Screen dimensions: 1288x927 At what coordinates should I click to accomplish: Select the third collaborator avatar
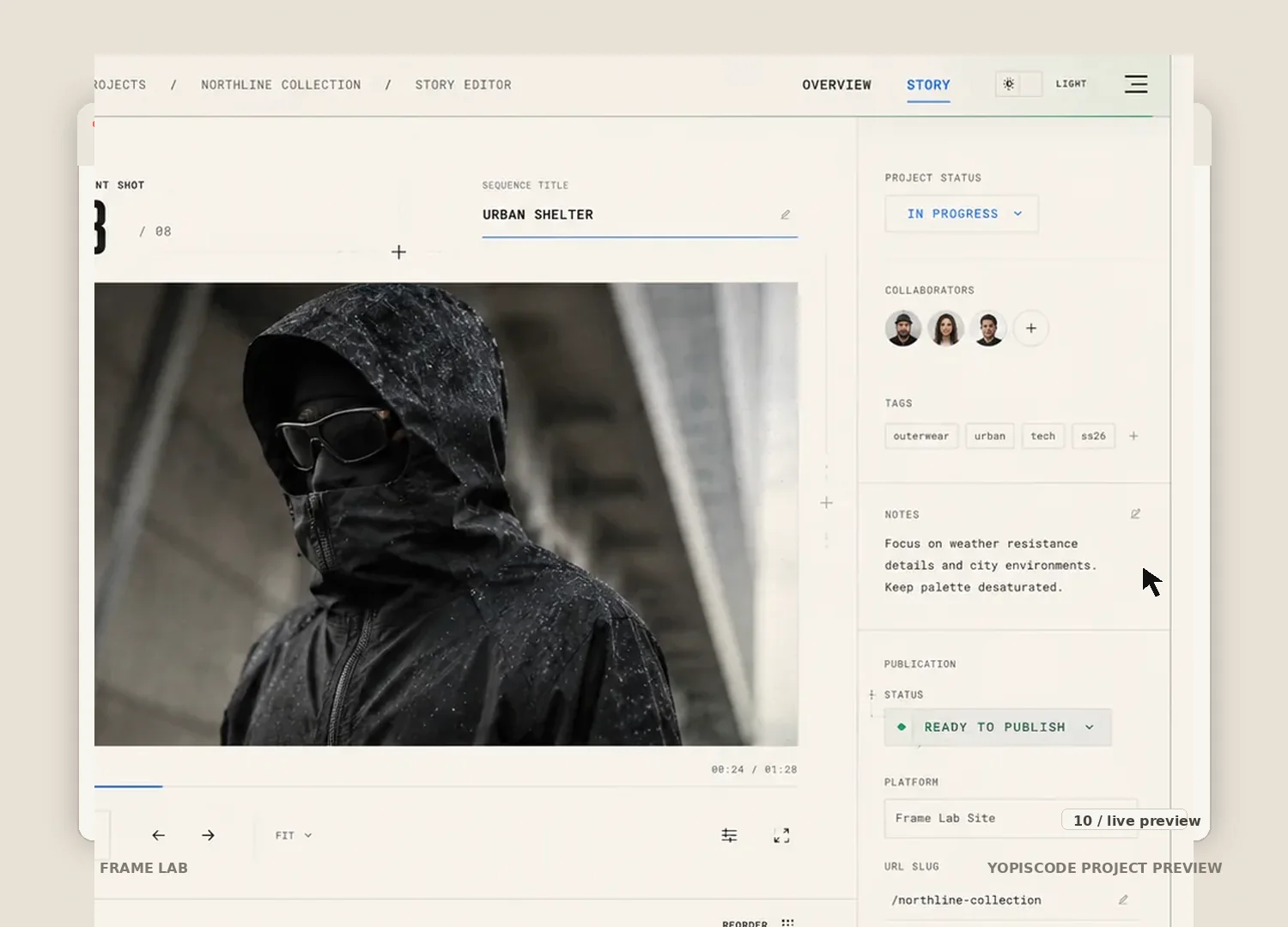pos(988,328)
